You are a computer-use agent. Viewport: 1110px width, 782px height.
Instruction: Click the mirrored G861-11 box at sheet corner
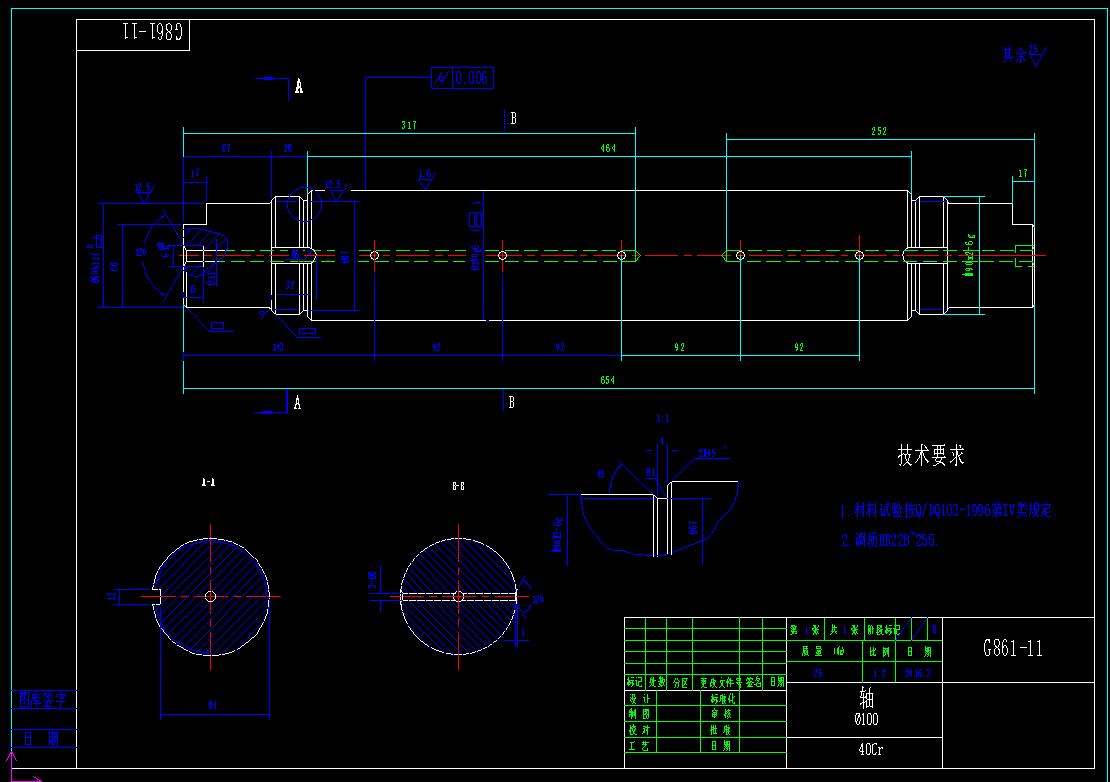[x=133, y=35]
